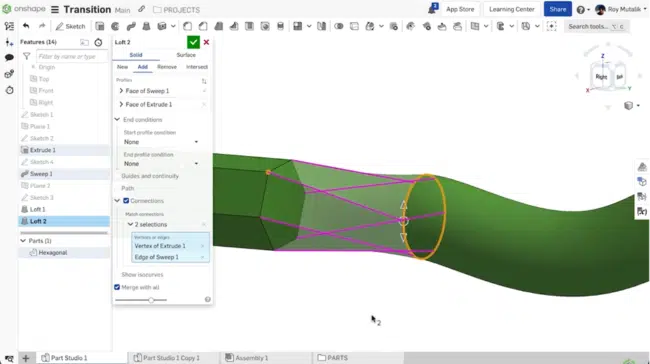Screen dimensions: 650x364
Task: Open the Thicken tool dropdown arrow
Action: click(173, 26)
